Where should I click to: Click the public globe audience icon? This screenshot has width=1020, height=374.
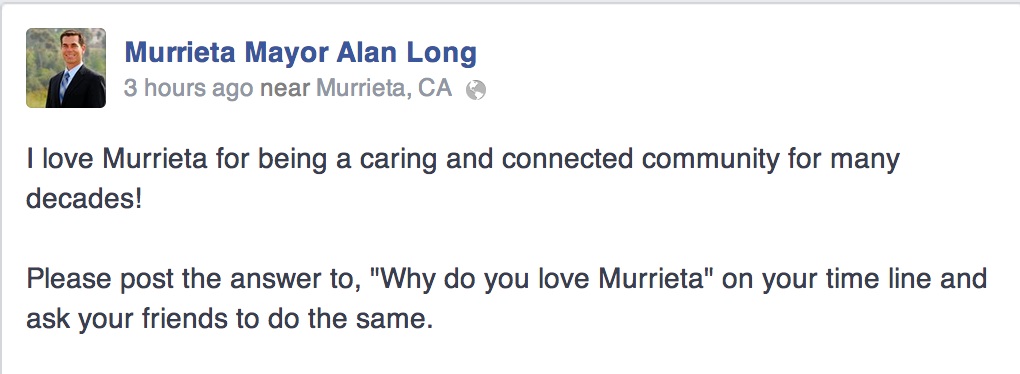pyautogui.click(x=476, y=90)
